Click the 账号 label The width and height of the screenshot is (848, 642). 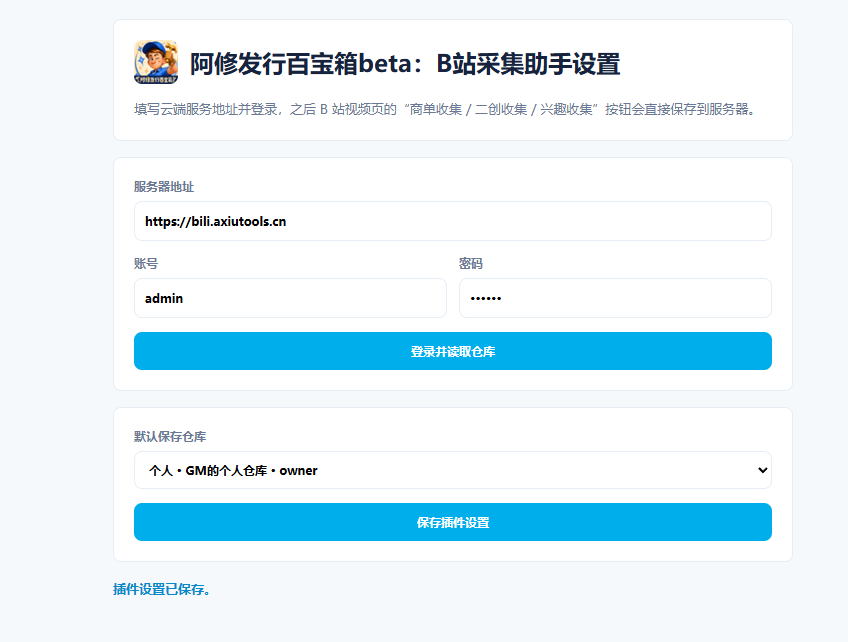pos(146,263)
